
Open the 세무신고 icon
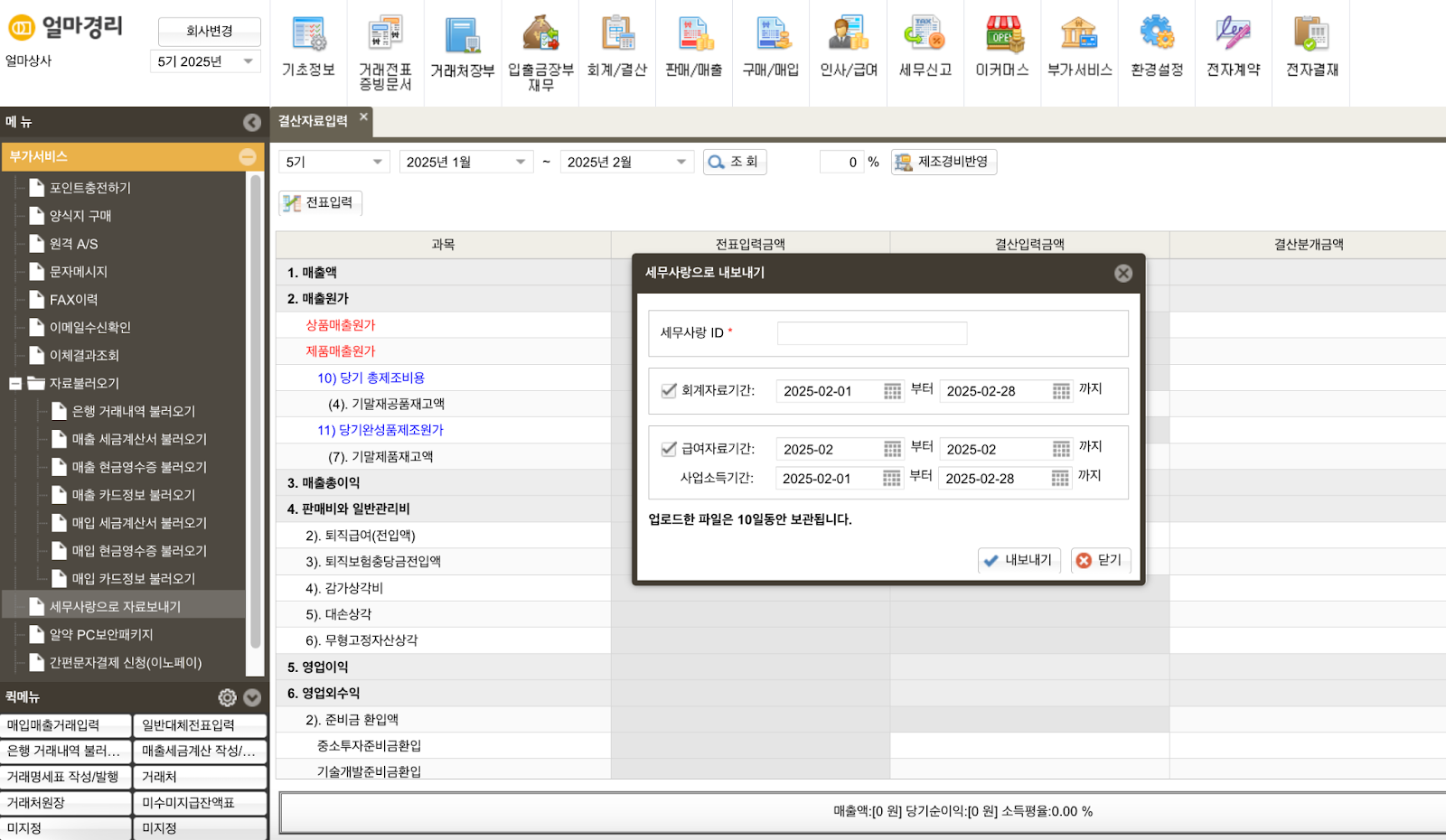925,46
